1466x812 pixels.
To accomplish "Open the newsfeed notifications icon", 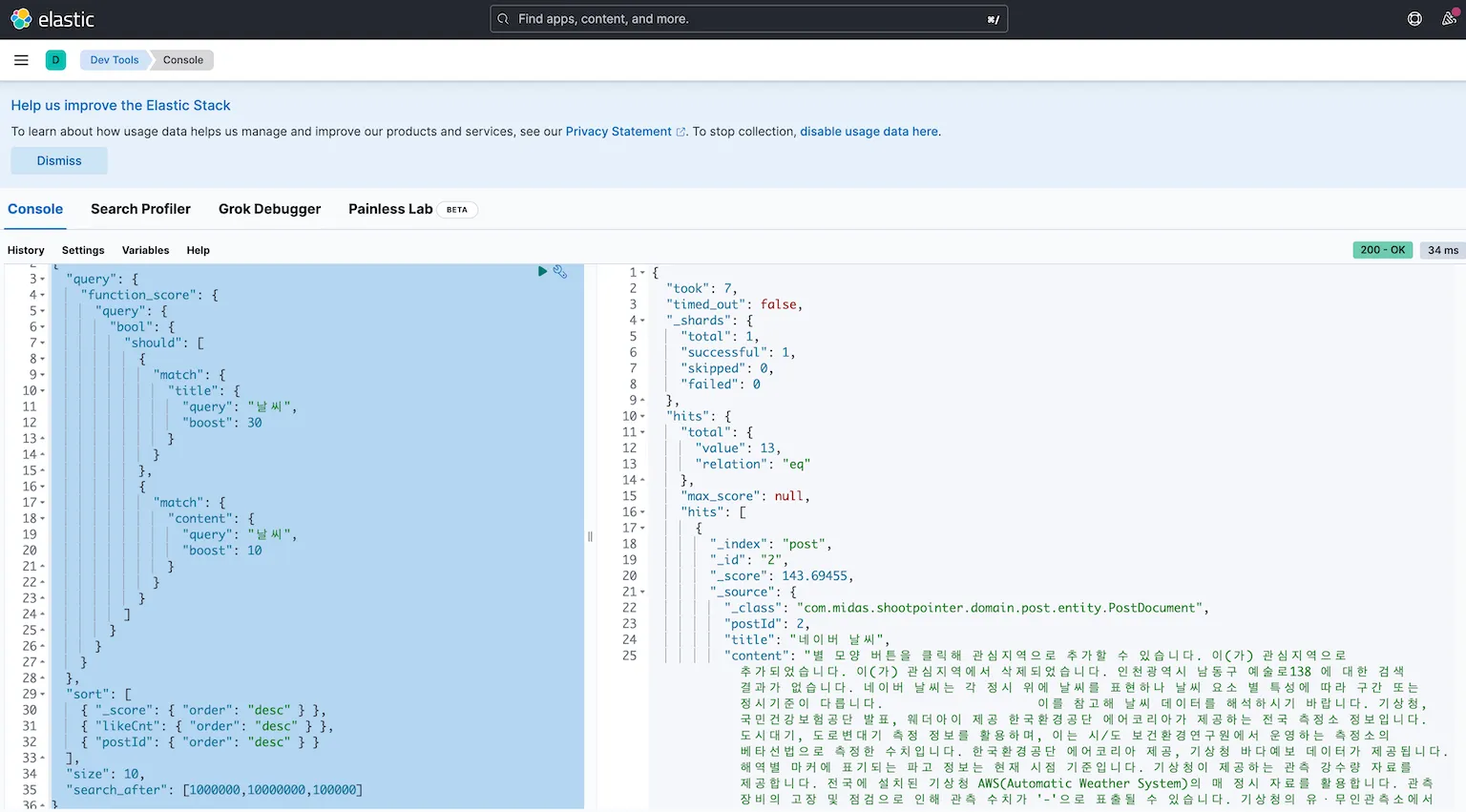I will tap(1449, 19).
